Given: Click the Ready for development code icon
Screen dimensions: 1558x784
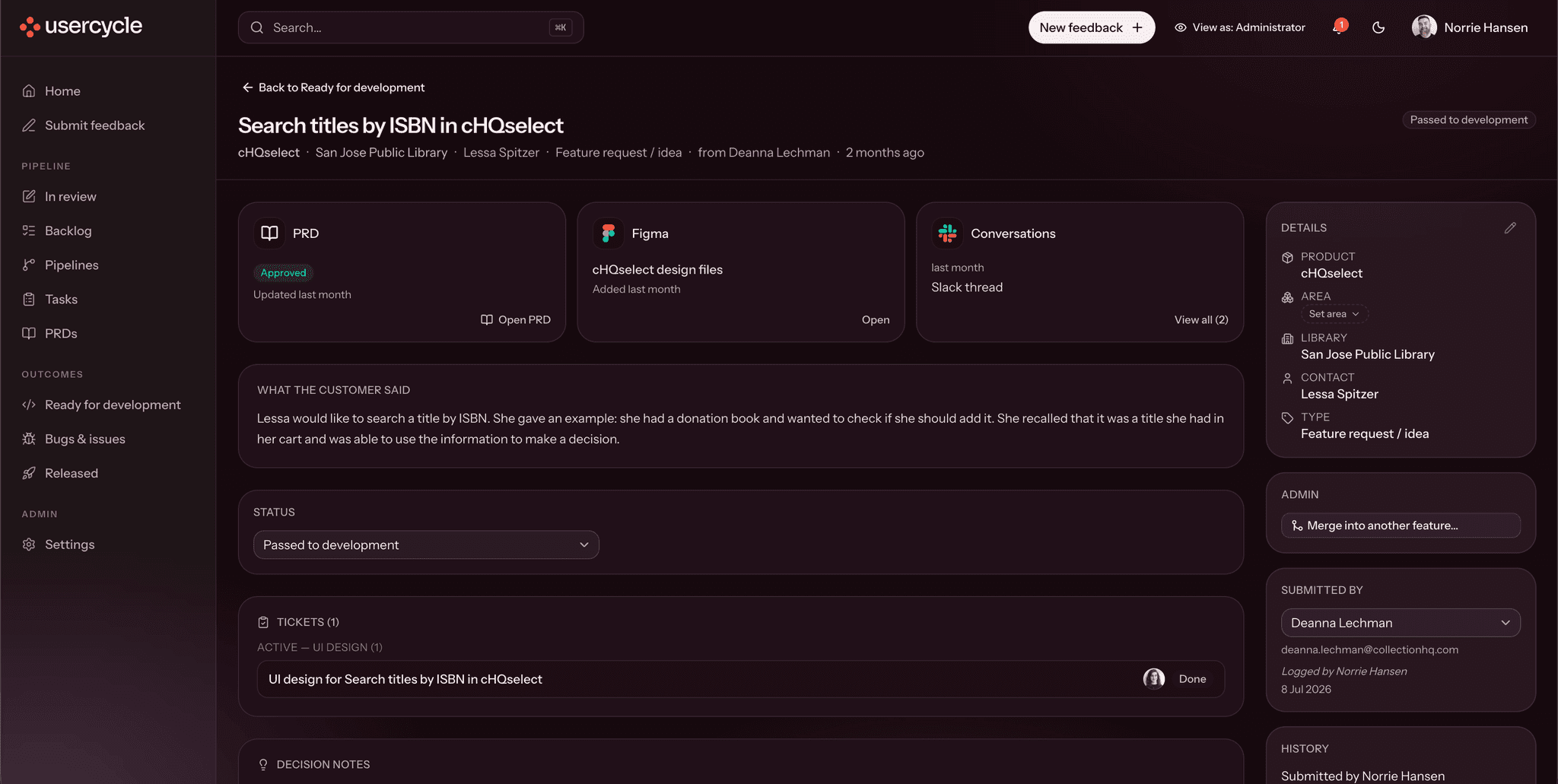Looking at the screenshot, I should 29,405.
